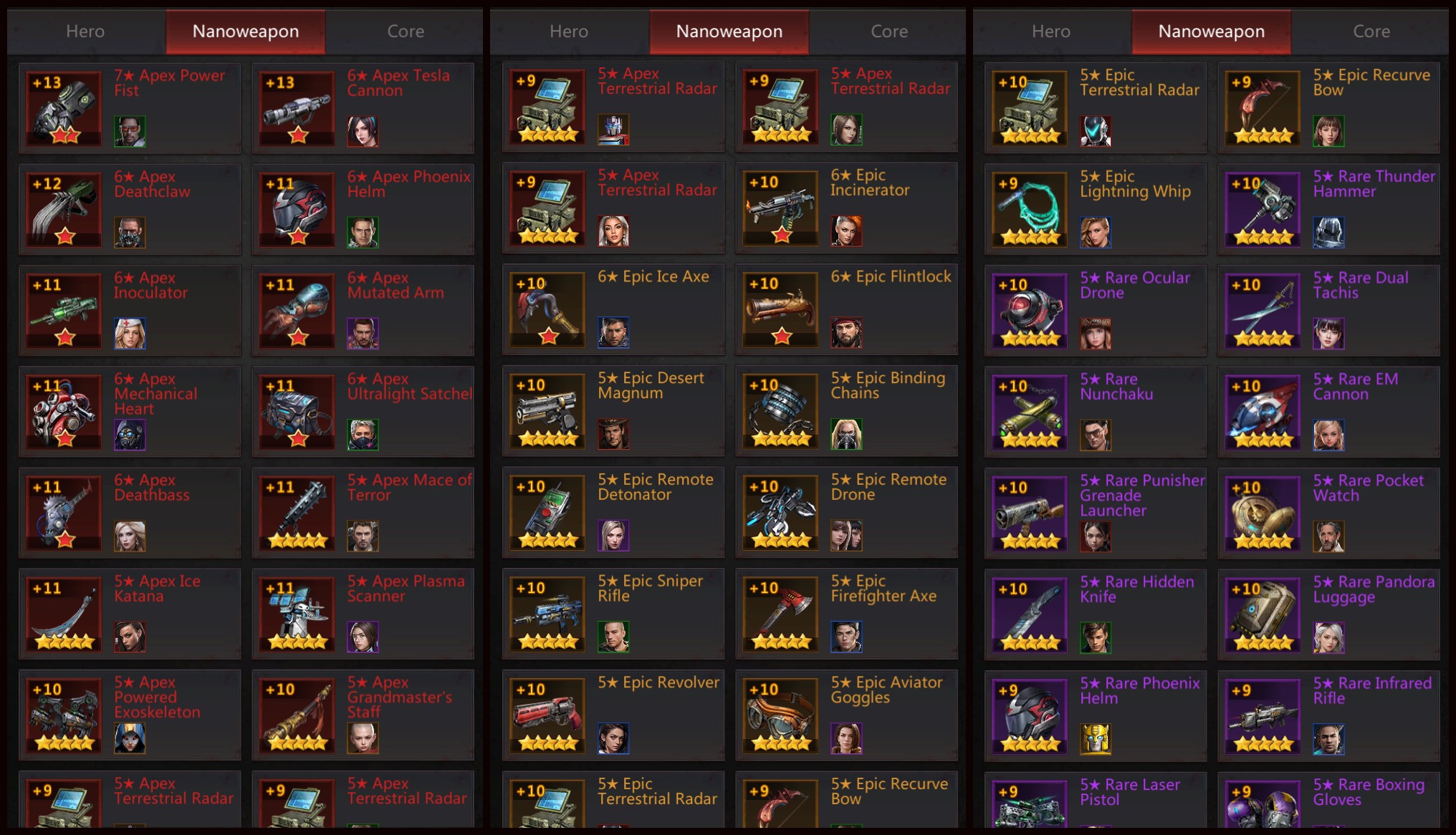Select the 5★ Epic Lightning Whip icon
Screen dimensions: 1456x835
(x=1030, y=210)
